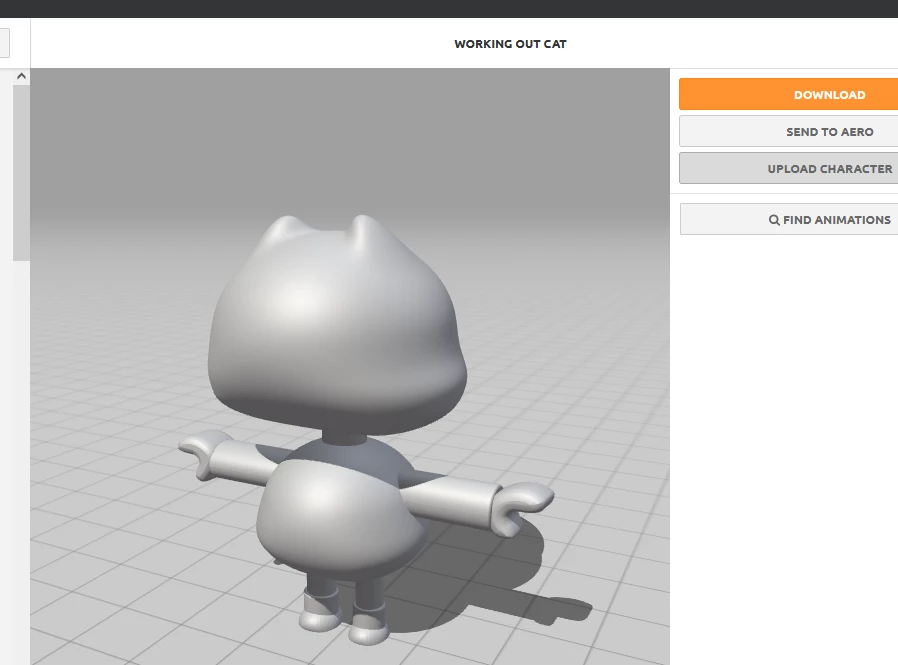
Task: Click the magnifier icon in Find Animations
Action: tap(774, 220)
